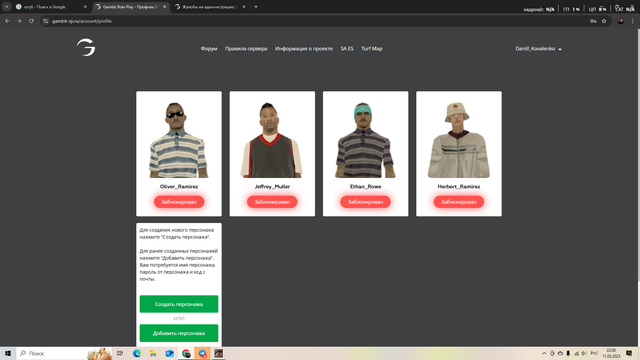Go back with the browser back arrow
This screenshot has width=640, height=360.
point(7,21)
